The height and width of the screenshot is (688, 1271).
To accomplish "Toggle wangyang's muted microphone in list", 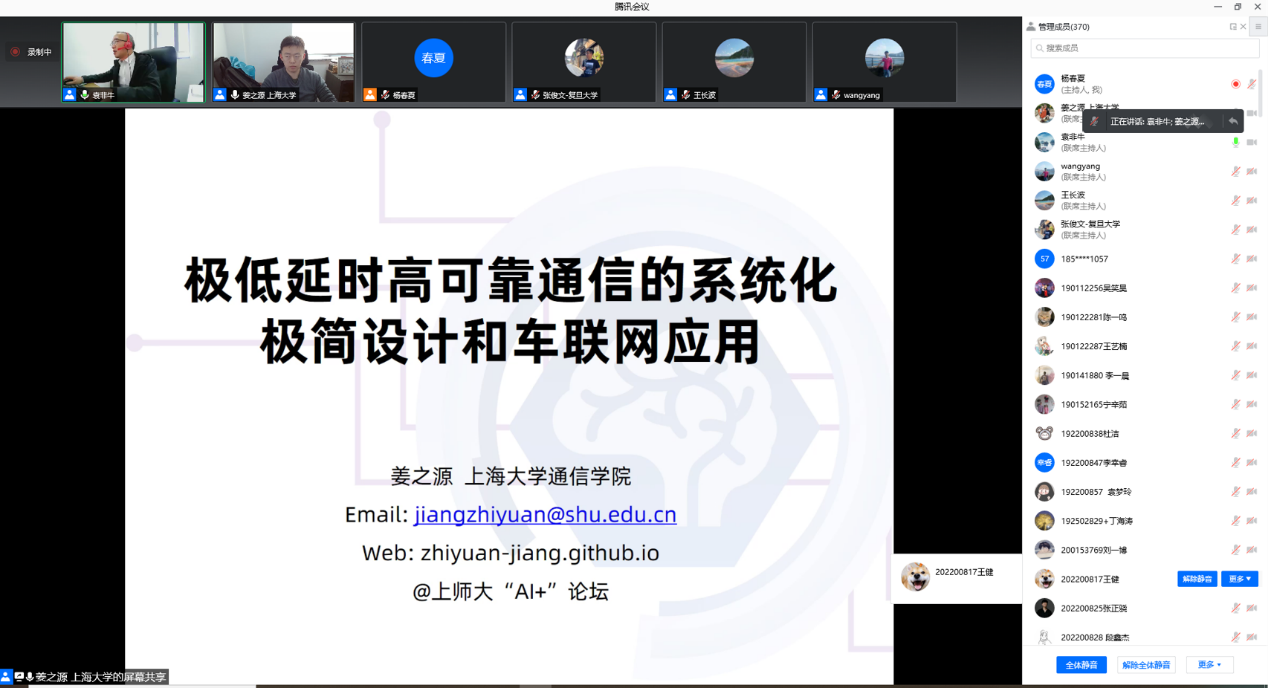I will pyautogui.click(x=1236, y=171).
